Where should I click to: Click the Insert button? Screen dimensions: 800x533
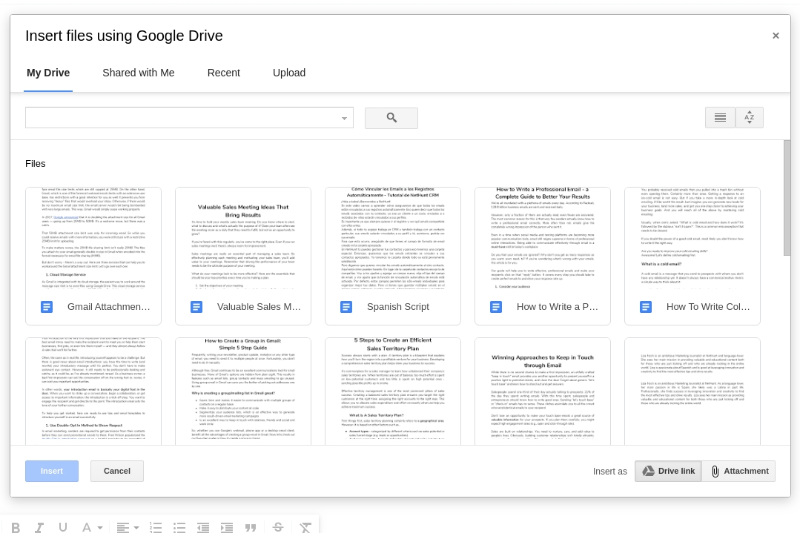(52, 471)
